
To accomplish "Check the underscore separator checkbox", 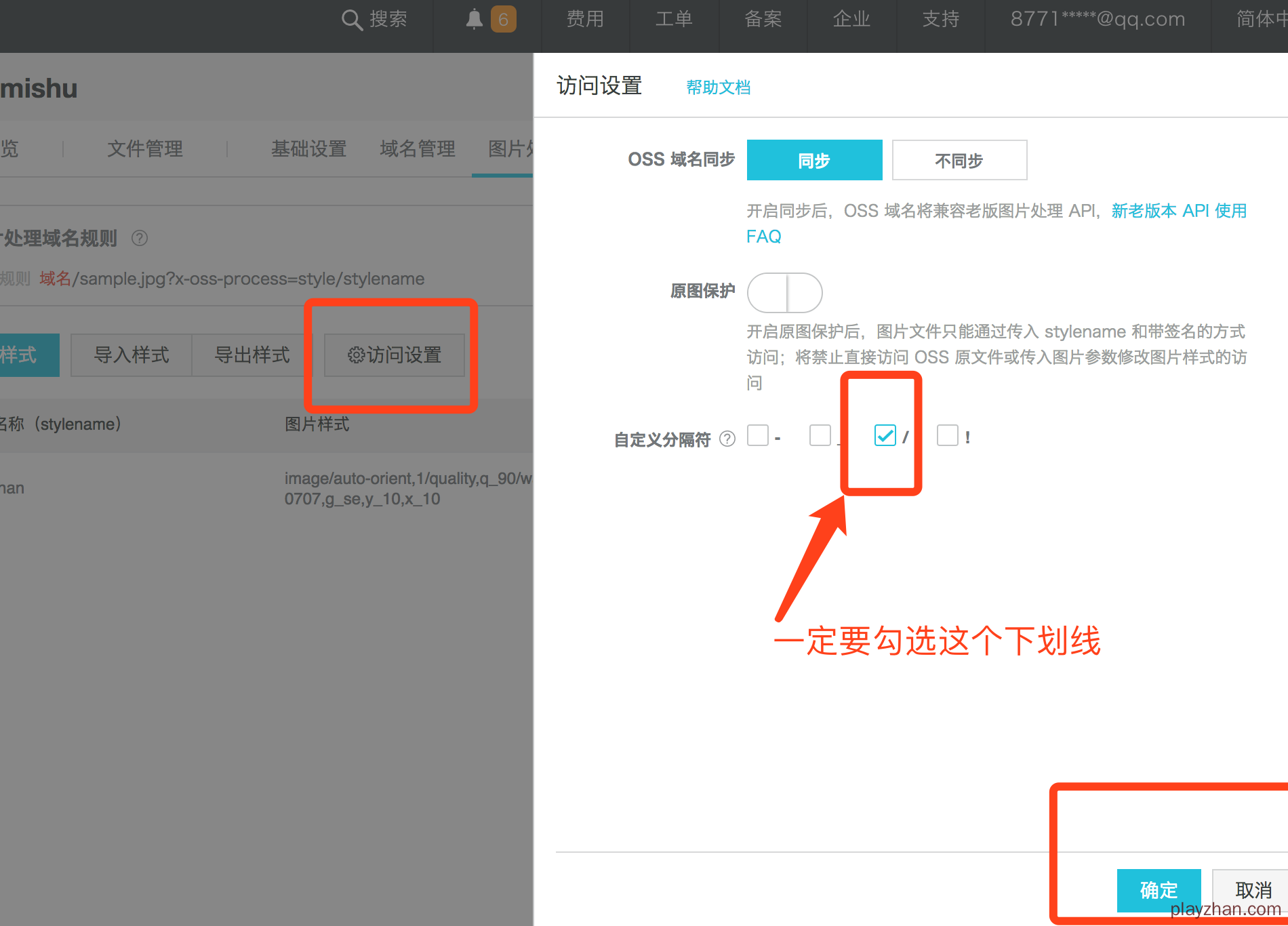I will point(820,436).
